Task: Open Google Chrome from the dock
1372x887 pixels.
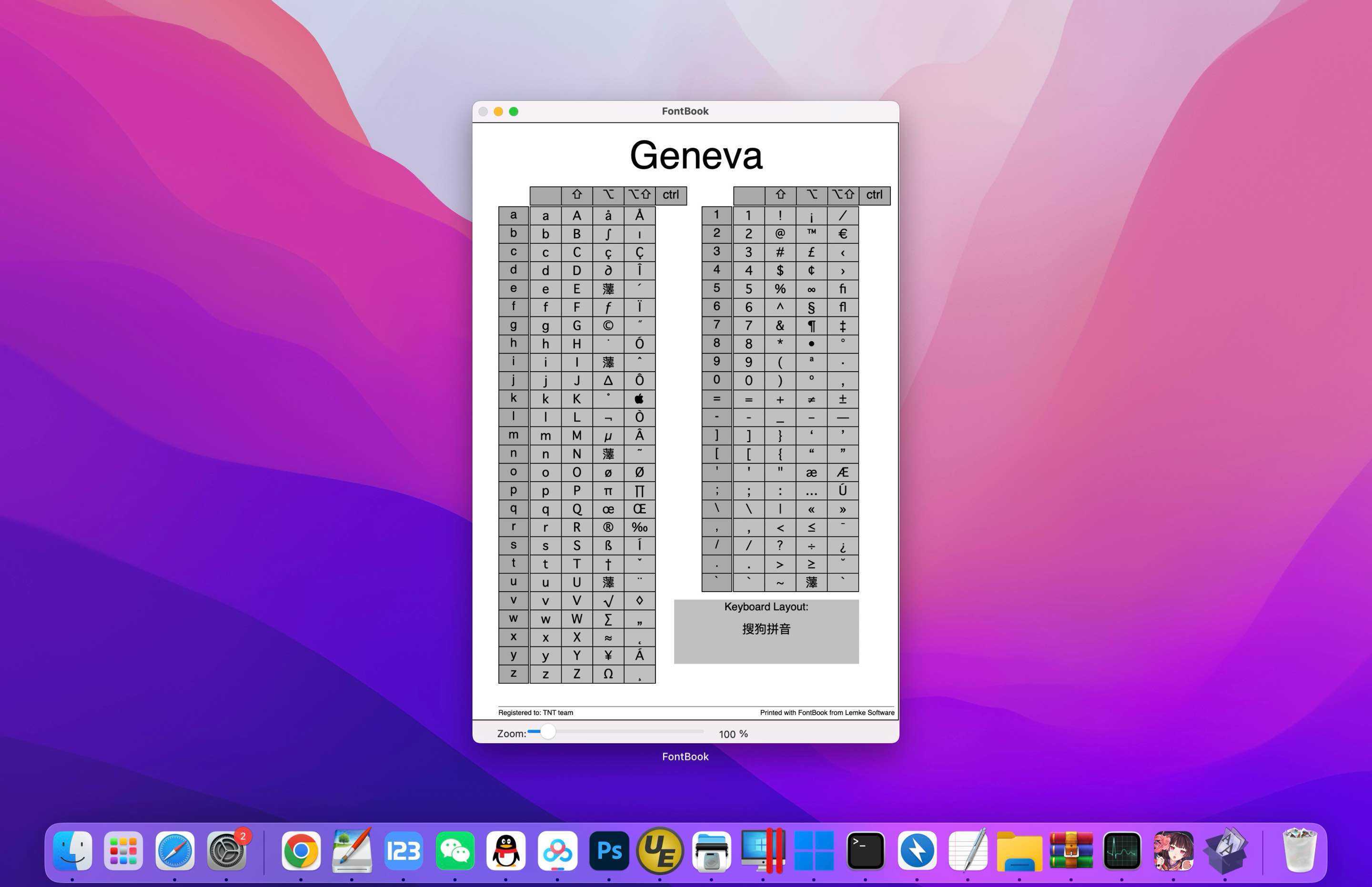Action: click(x=301, y=851)
